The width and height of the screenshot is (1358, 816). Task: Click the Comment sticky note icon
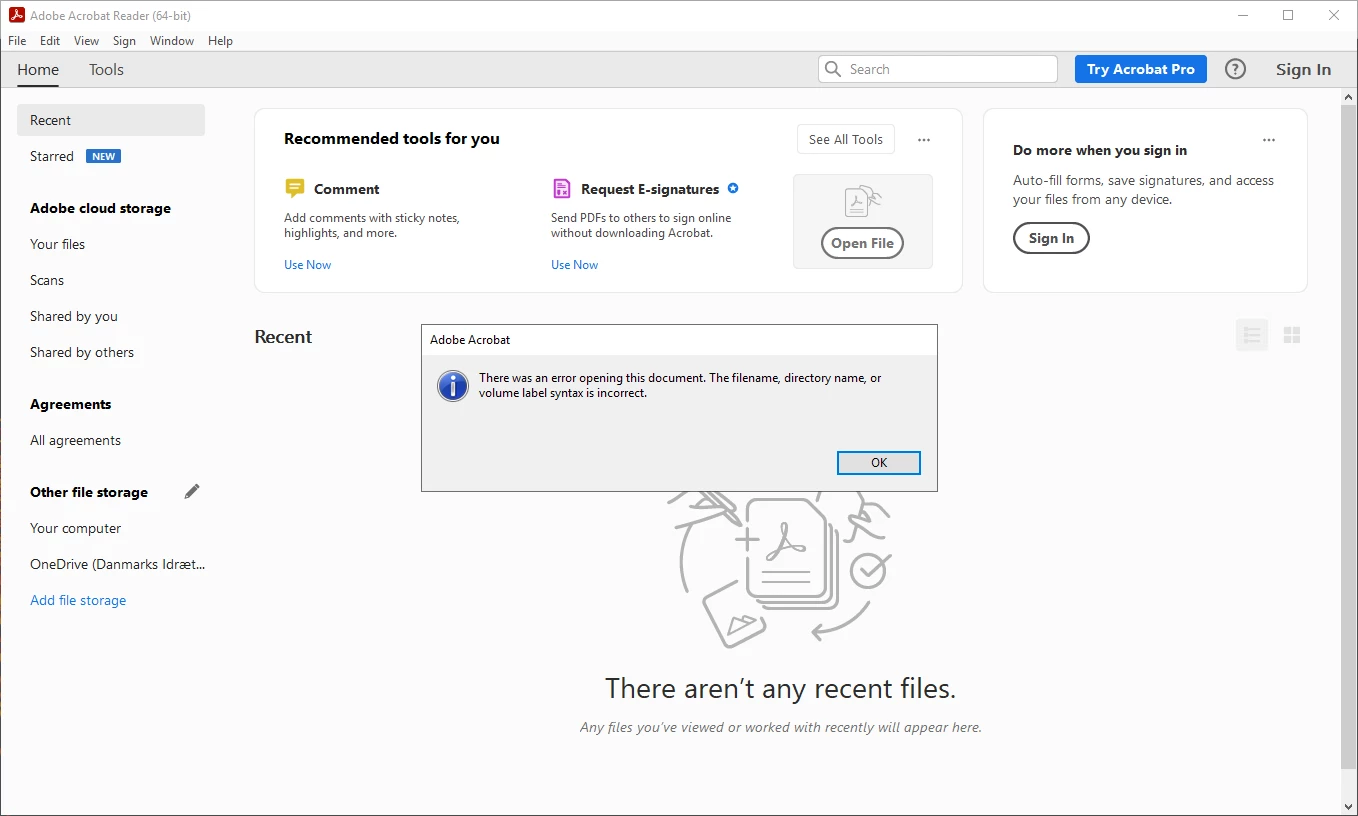294,189
